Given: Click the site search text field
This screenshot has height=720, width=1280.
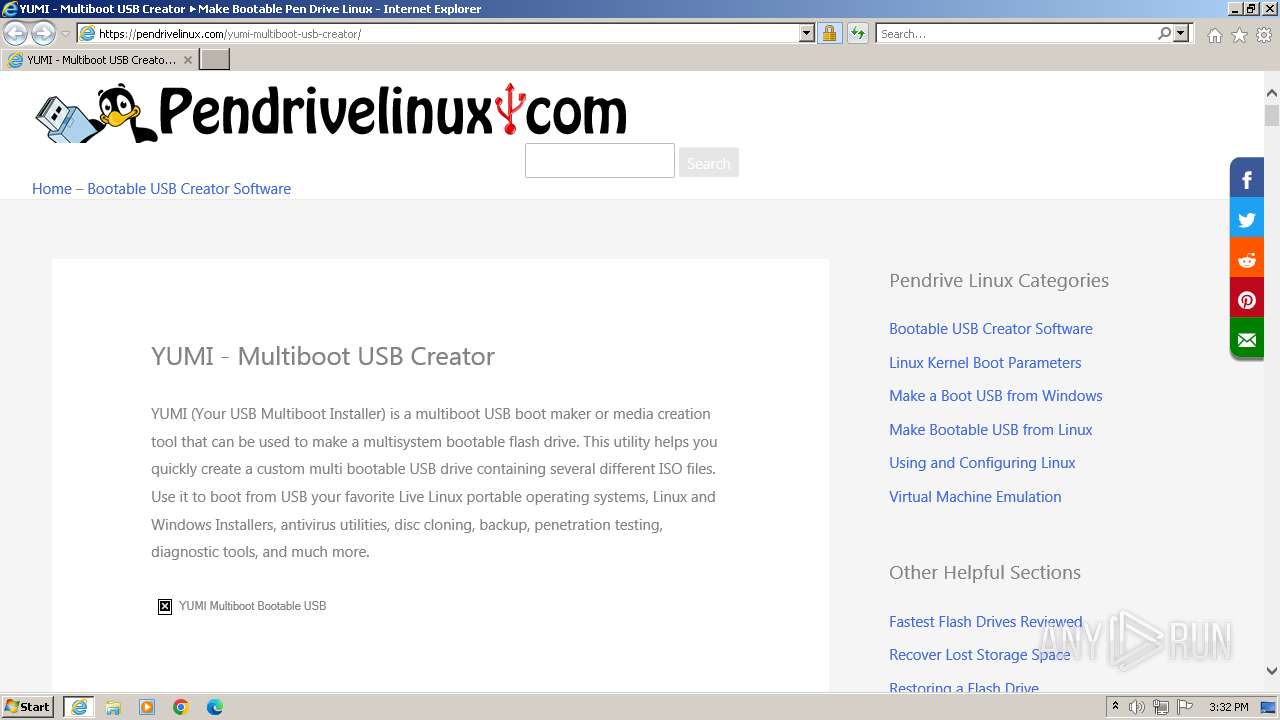Looking at the screenshot, I should 600,161.
